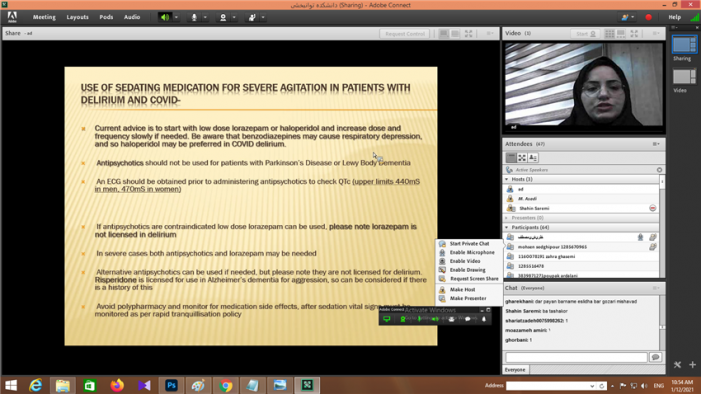Choose Start Private Chat from context menu
Image resolution: width=701 pixels, height=394 pixels.
[468, 244]
